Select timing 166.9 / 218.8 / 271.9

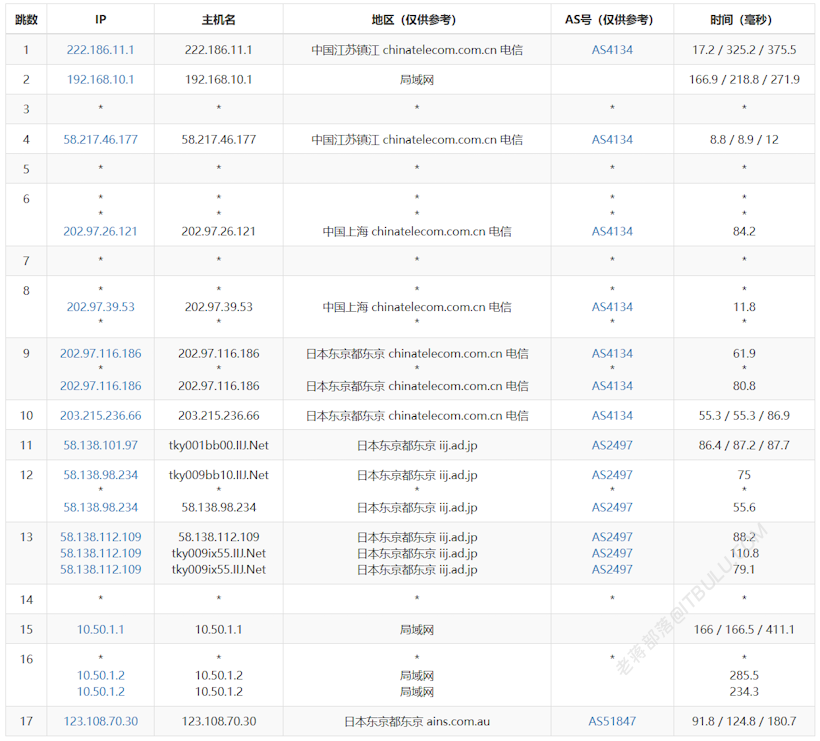[744, 79]
